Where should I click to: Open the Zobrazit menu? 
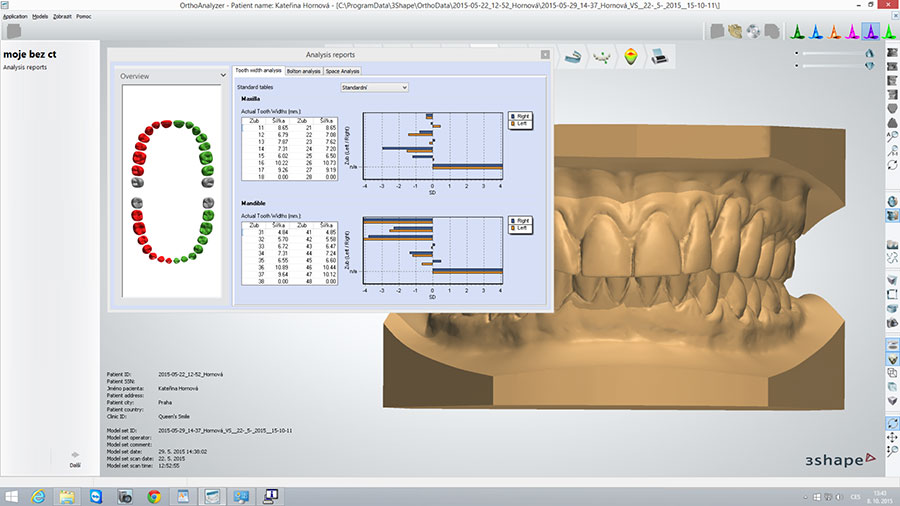pyautogui.click(x=62, y=17)
